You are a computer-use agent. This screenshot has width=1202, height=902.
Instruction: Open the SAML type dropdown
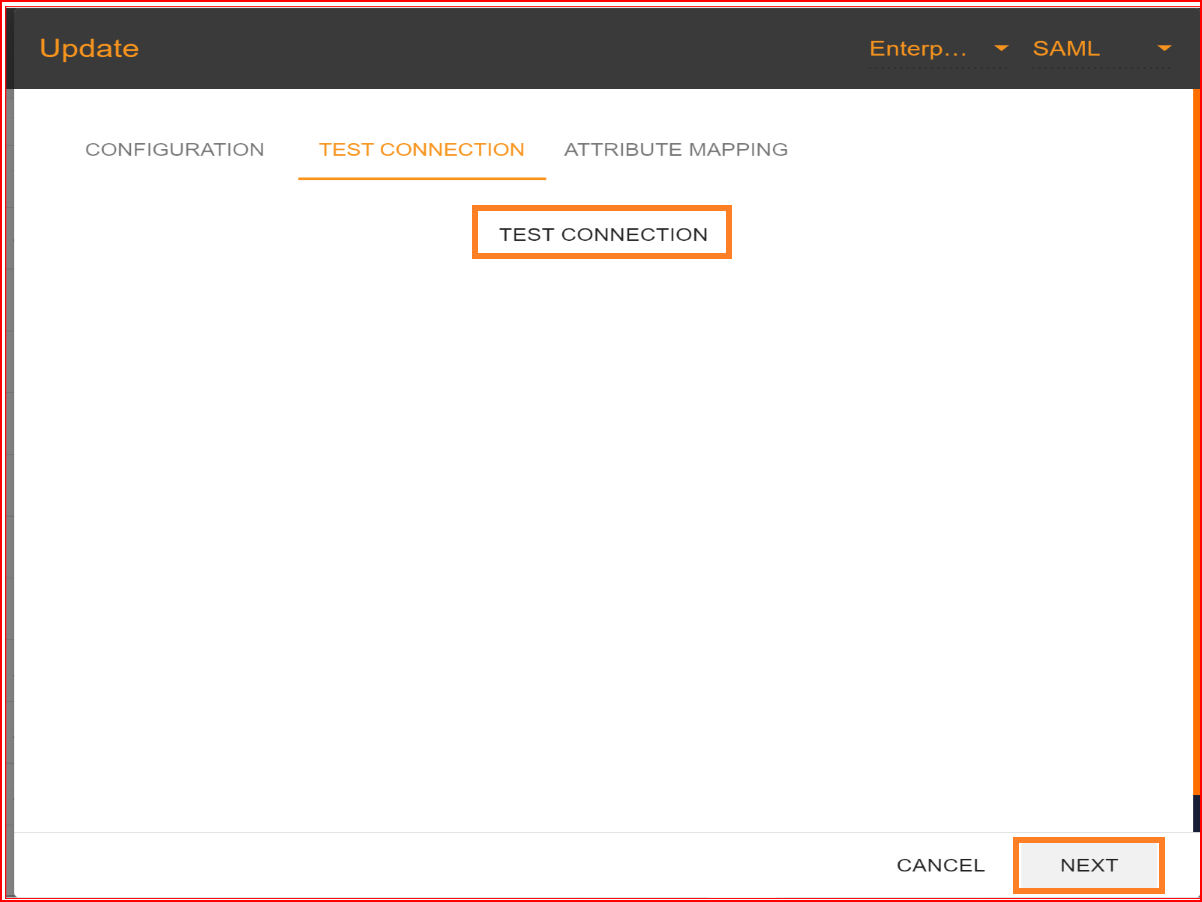(1101, 49)
